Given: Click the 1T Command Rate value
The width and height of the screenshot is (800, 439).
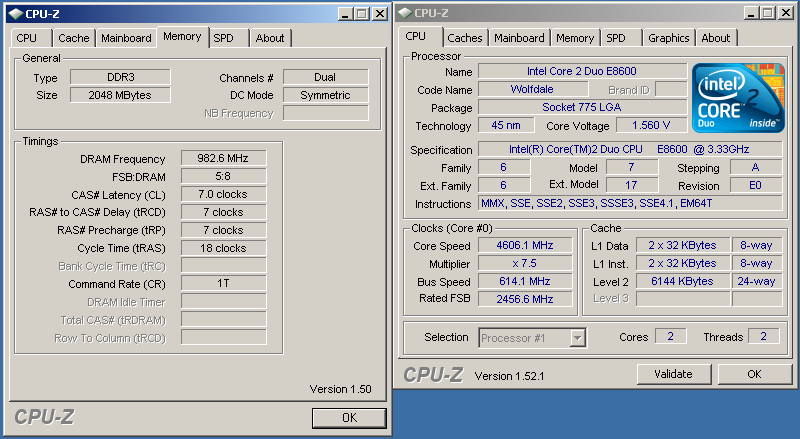Looking at the screenshot, I should coord(223,283).
